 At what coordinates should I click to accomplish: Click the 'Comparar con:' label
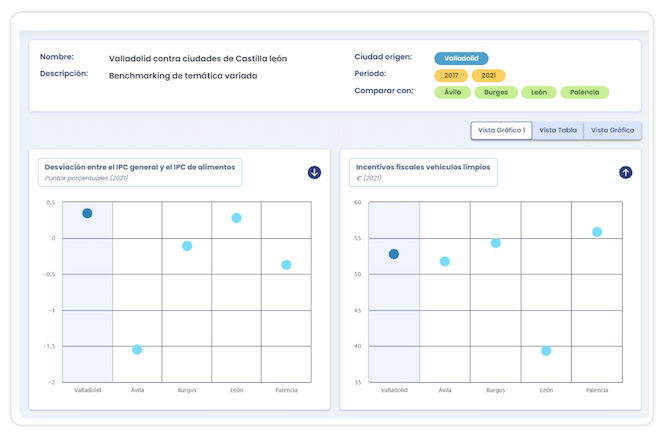click(384, 91)
